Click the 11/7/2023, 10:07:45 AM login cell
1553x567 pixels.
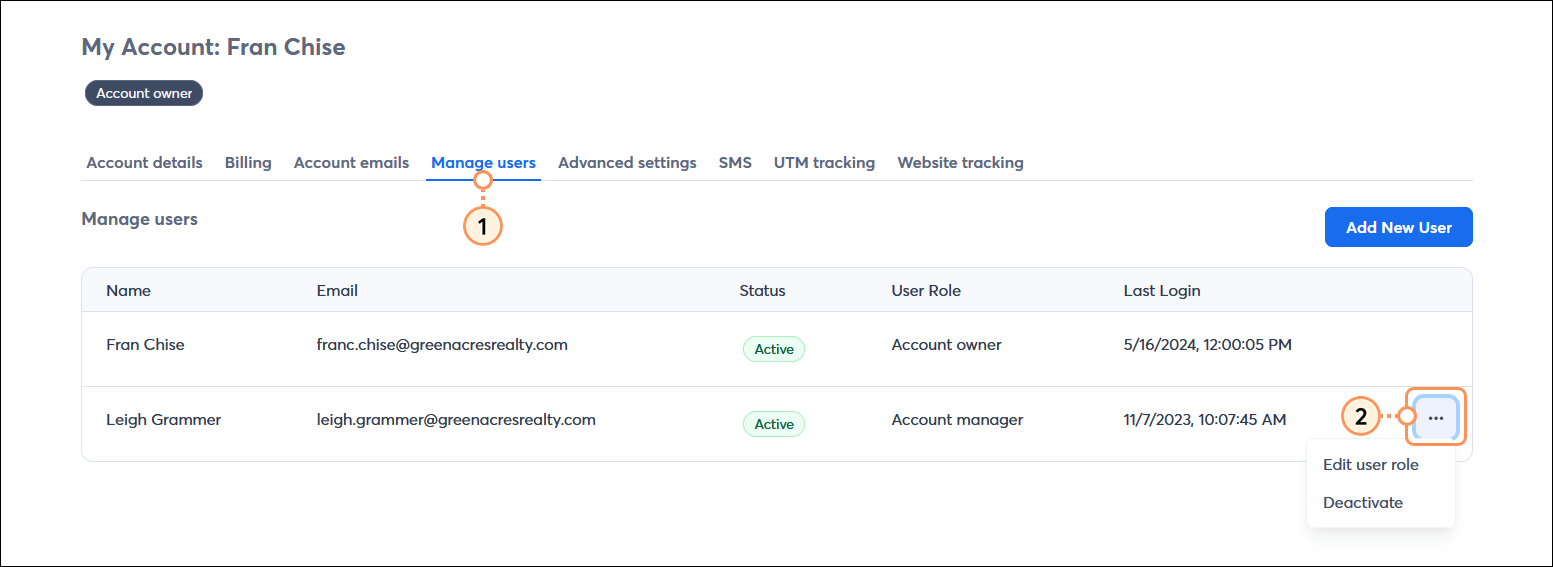click(1205, 420)
